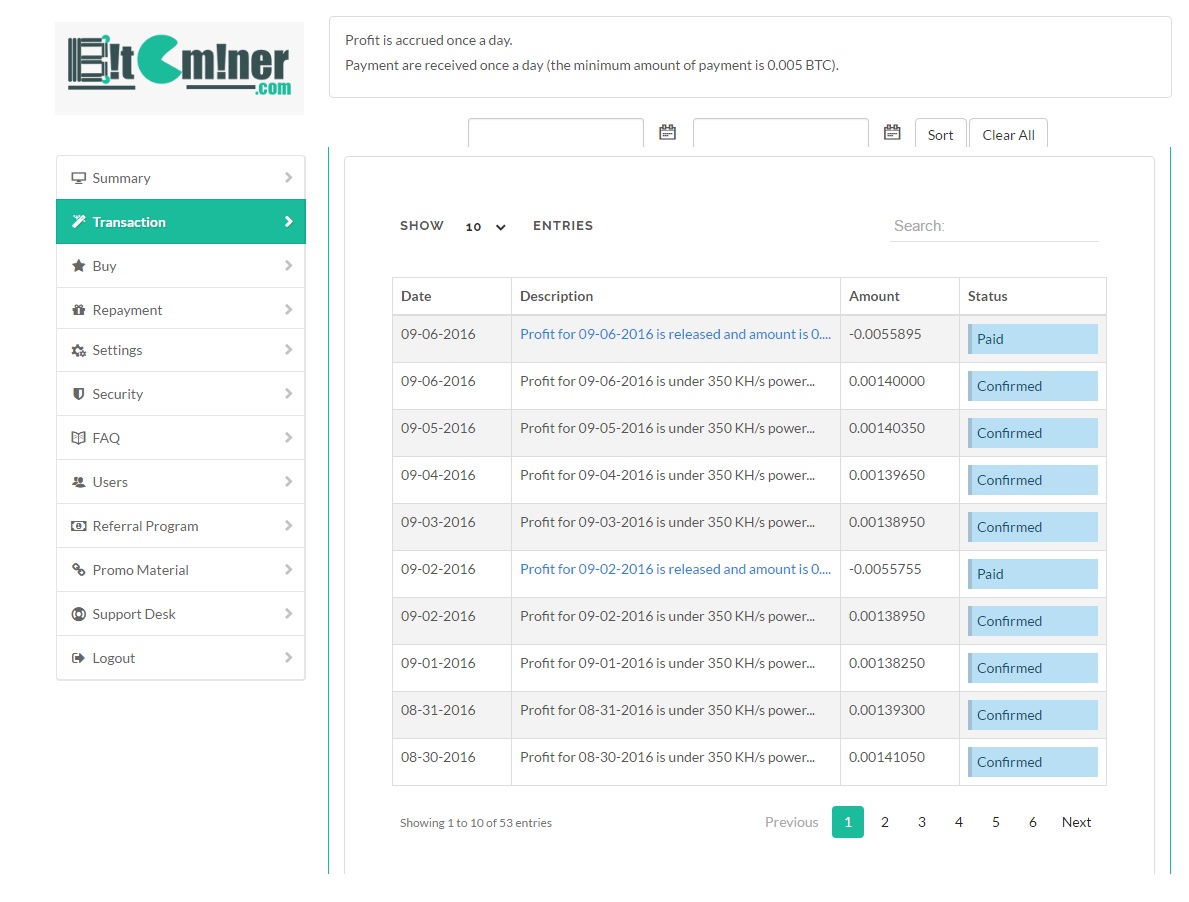Click the gears icon beside Settings

point(78,351)
